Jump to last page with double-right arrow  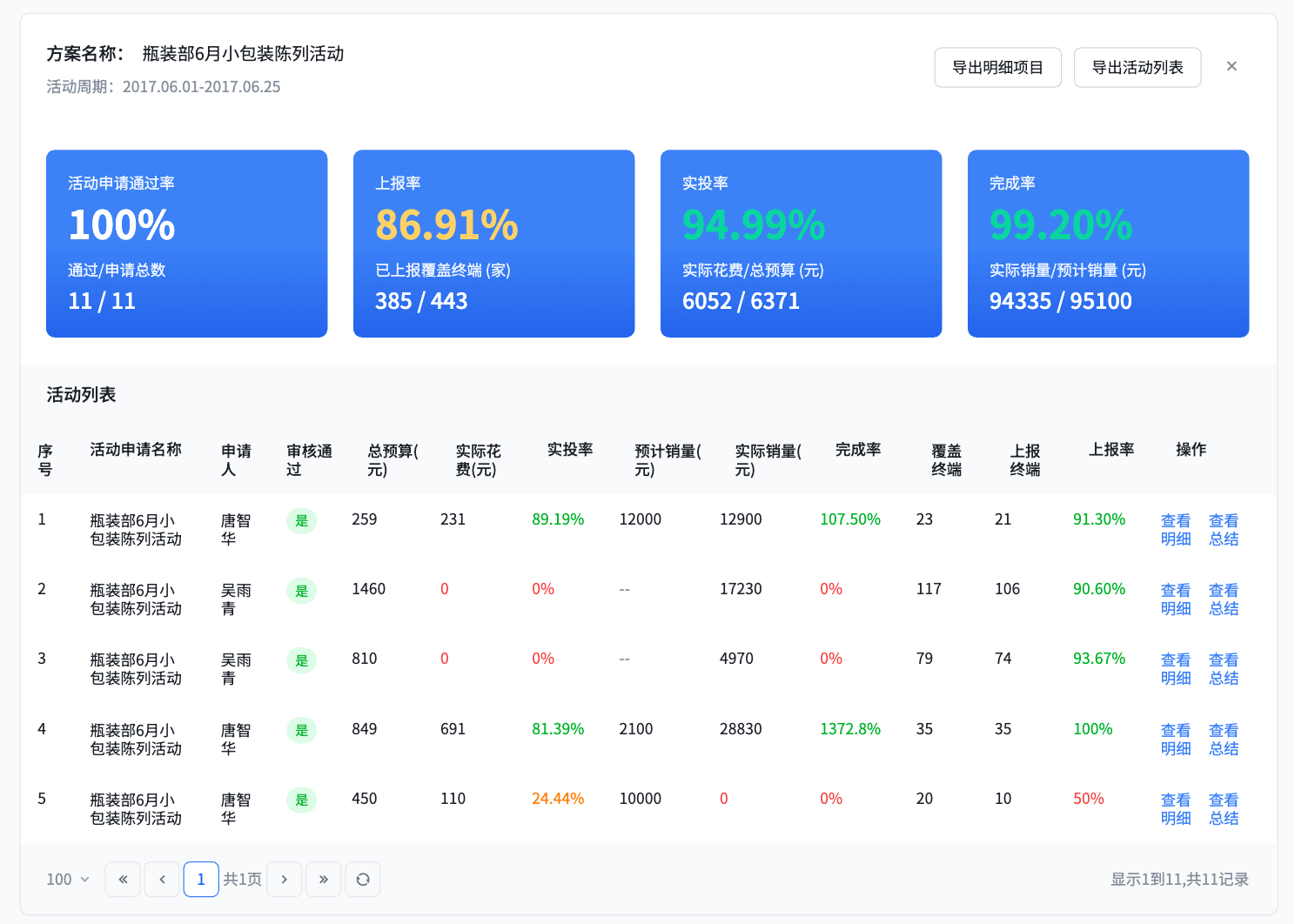pos(323,879)
